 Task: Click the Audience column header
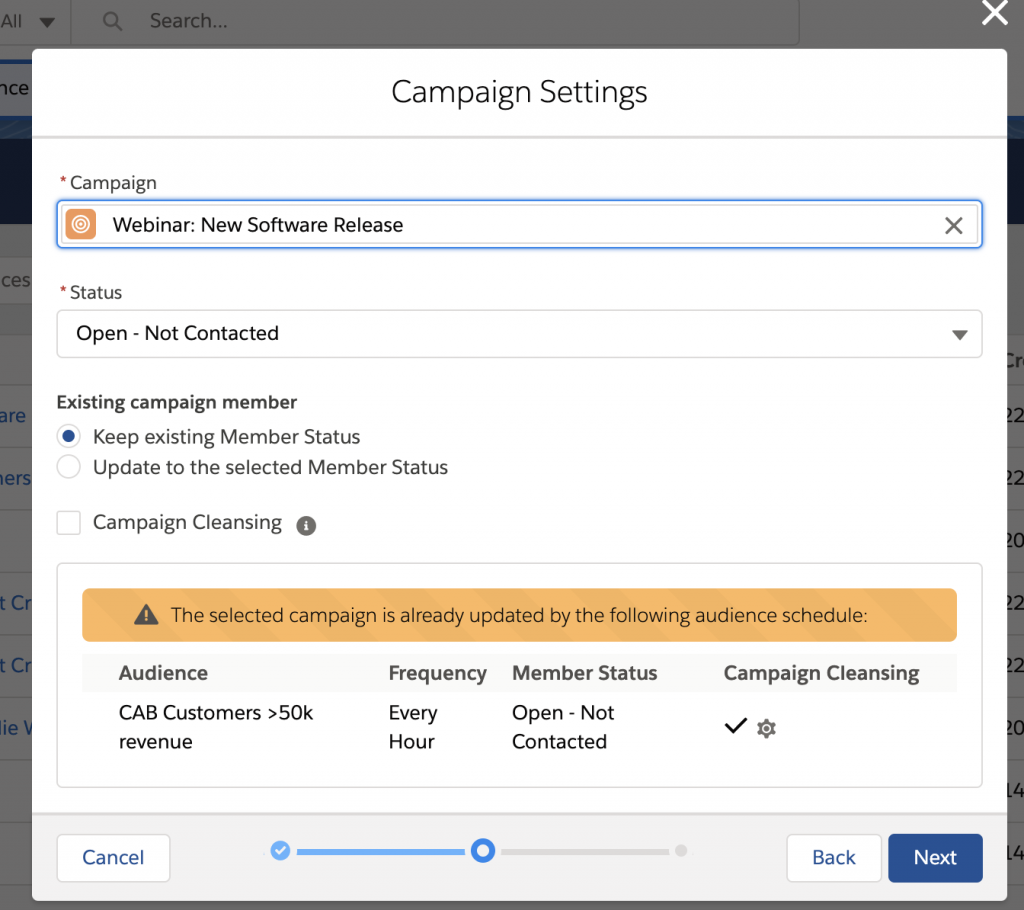163,673
